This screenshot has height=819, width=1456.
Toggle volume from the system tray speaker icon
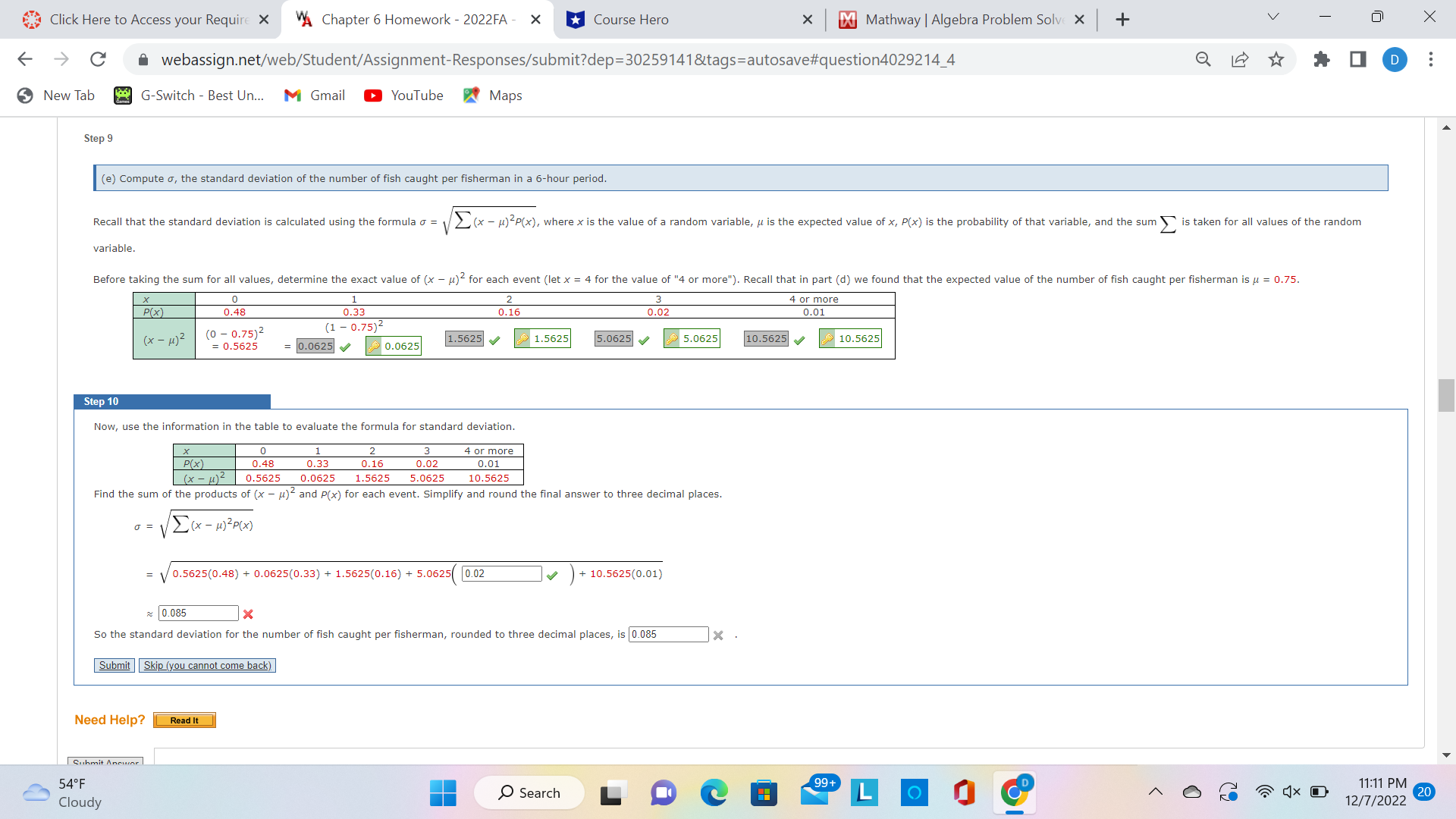pyautogui.click(x=1291, y=791)
